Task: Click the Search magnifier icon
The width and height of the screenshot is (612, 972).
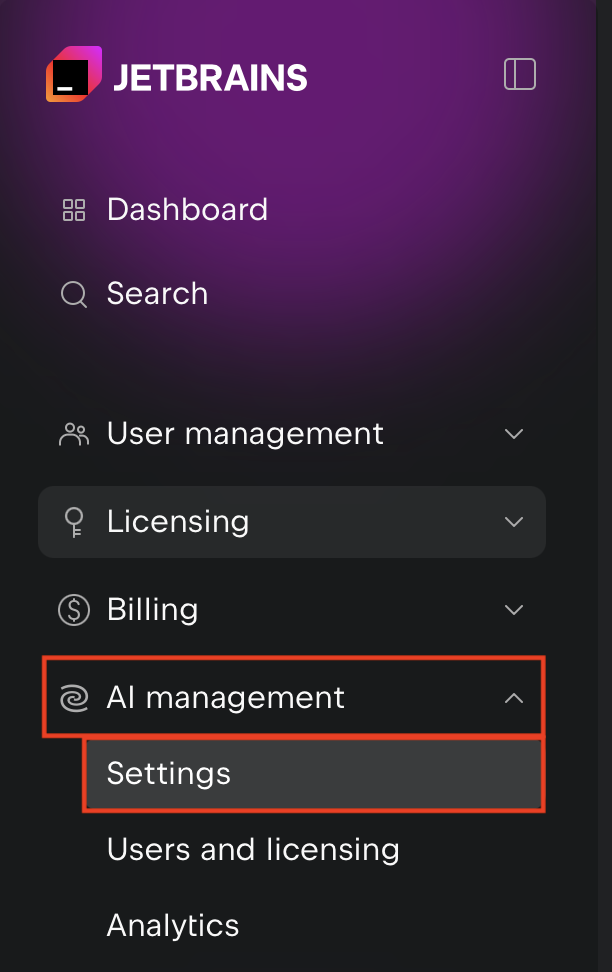Action: [74, 294]
